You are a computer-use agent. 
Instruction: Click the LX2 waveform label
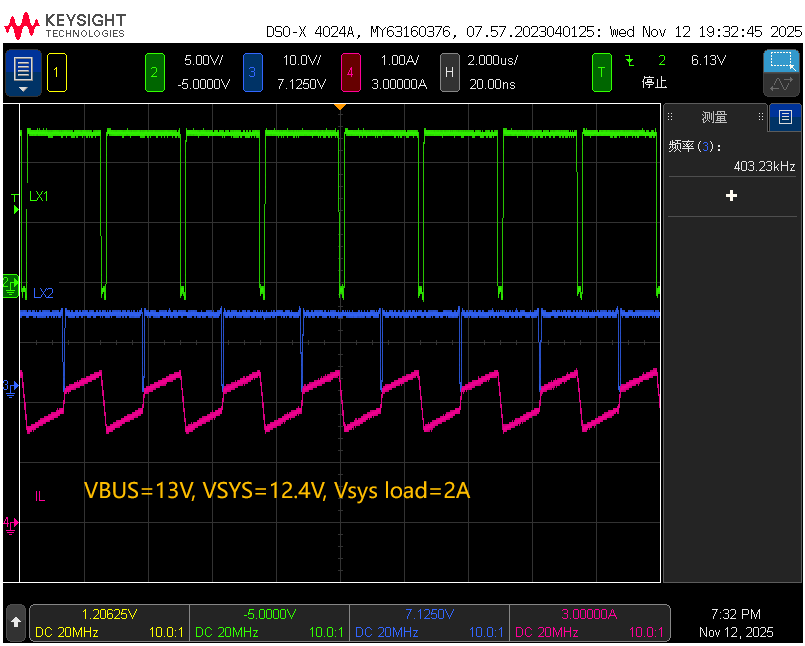(x=43, y=293)
